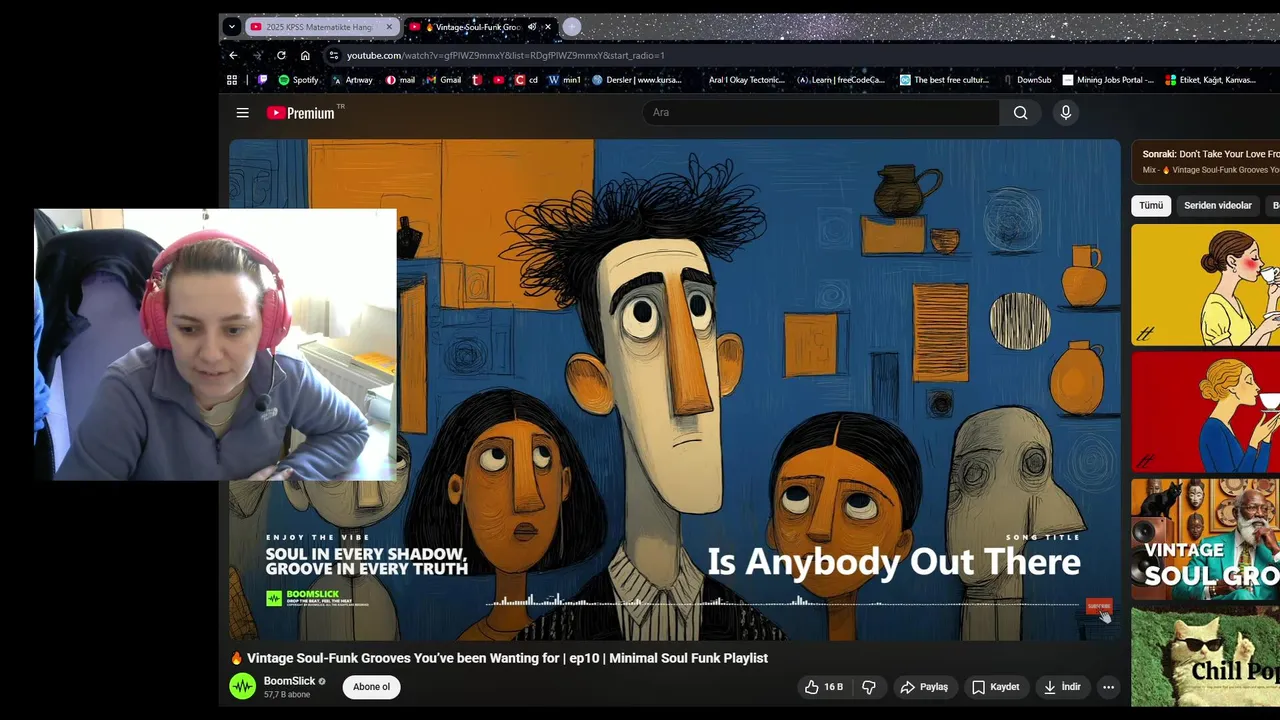Open The best free cultur... bookmark
1280x720 pixels.
point(944,80)
